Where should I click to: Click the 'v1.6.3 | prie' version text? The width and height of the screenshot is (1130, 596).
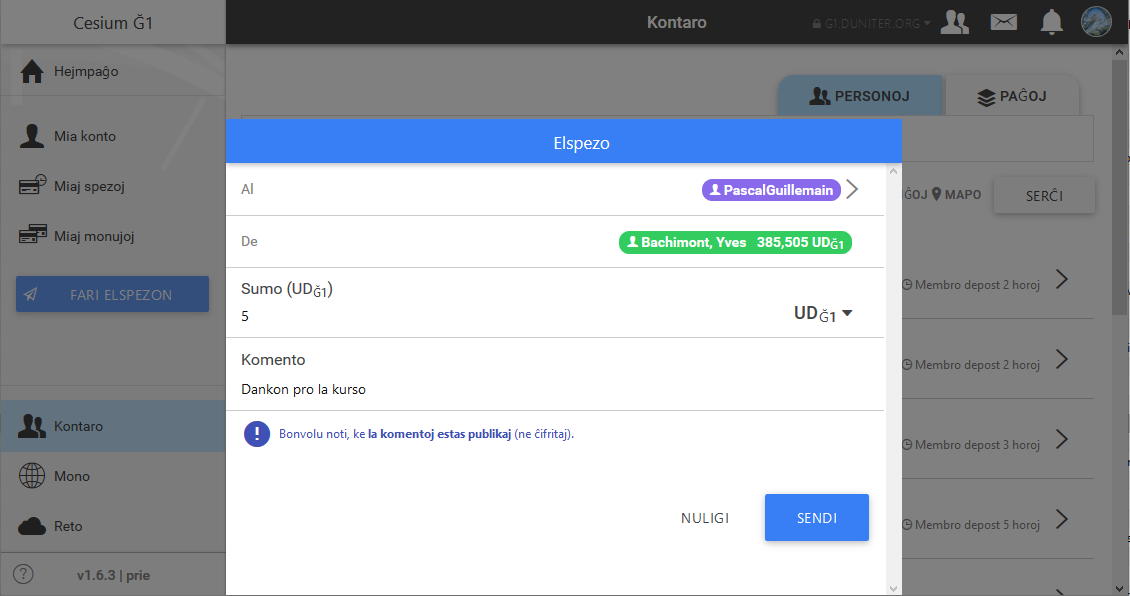[x=113, y=575]
